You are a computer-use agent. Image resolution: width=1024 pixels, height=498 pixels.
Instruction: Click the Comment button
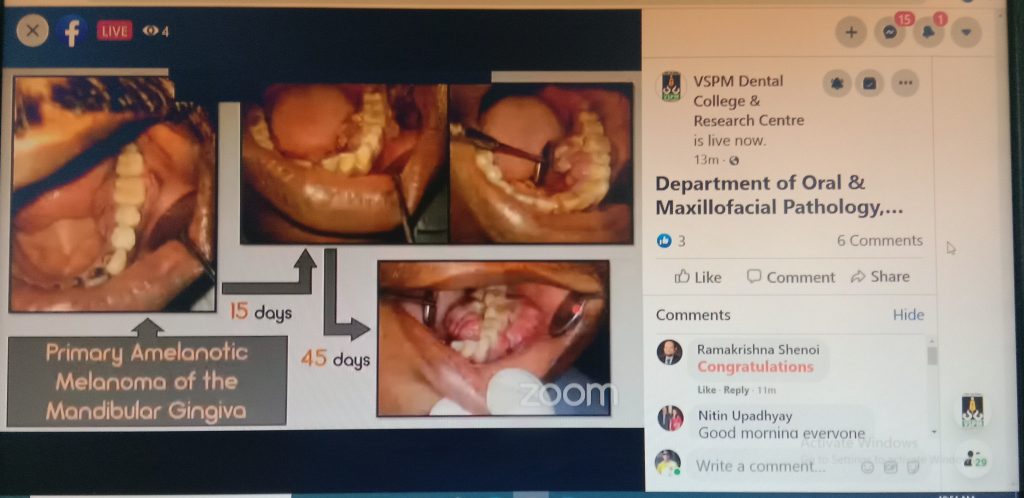coord(791,277)
